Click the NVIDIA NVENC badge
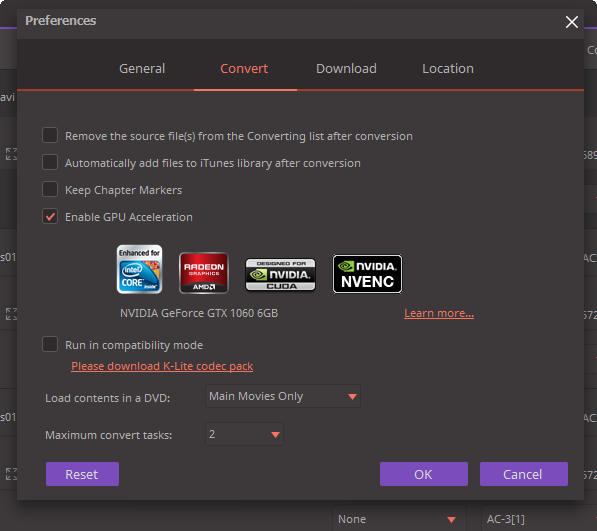 [x=367, y=274]
